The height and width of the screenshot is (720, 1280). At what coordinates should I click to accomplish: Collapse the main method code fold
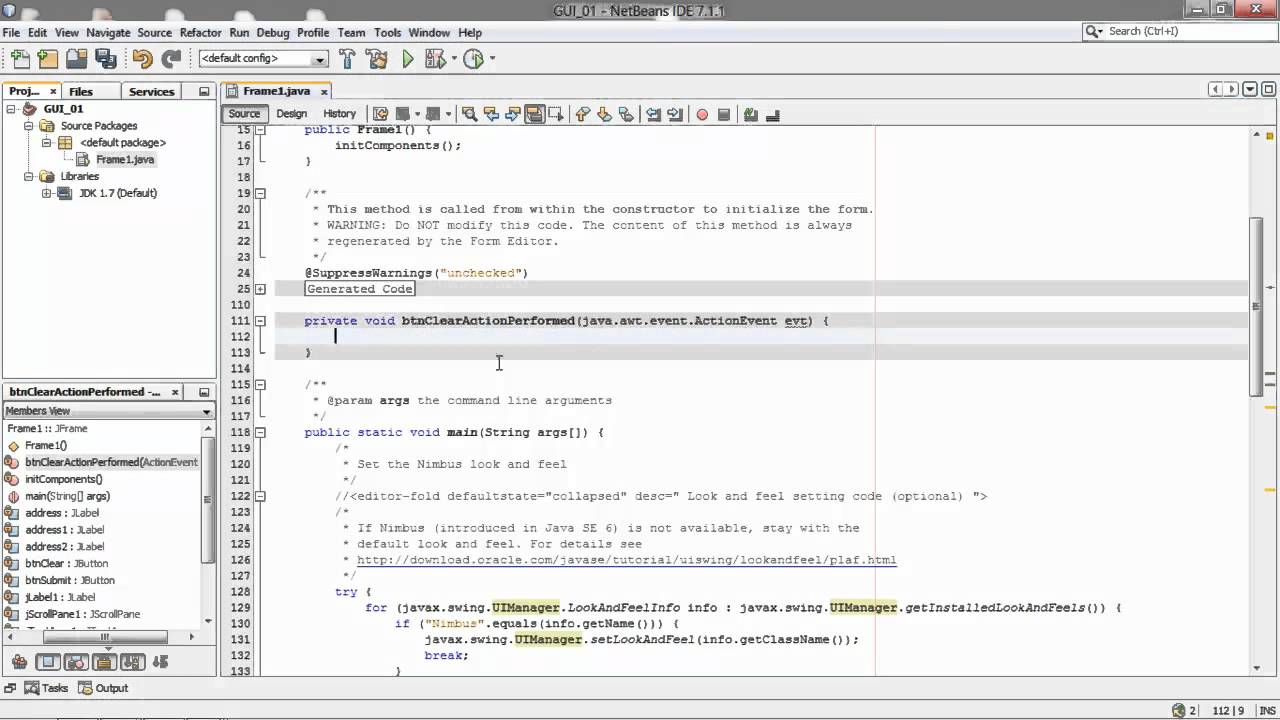pyautogui.click(x=260, y=433)
